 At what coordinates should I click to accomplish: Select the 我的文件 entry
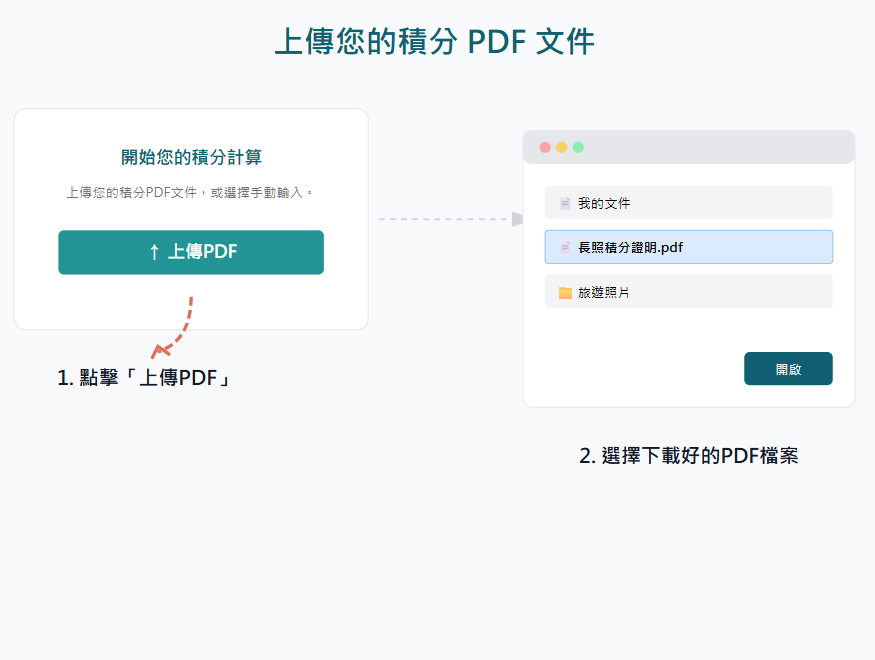pos(688,203)
